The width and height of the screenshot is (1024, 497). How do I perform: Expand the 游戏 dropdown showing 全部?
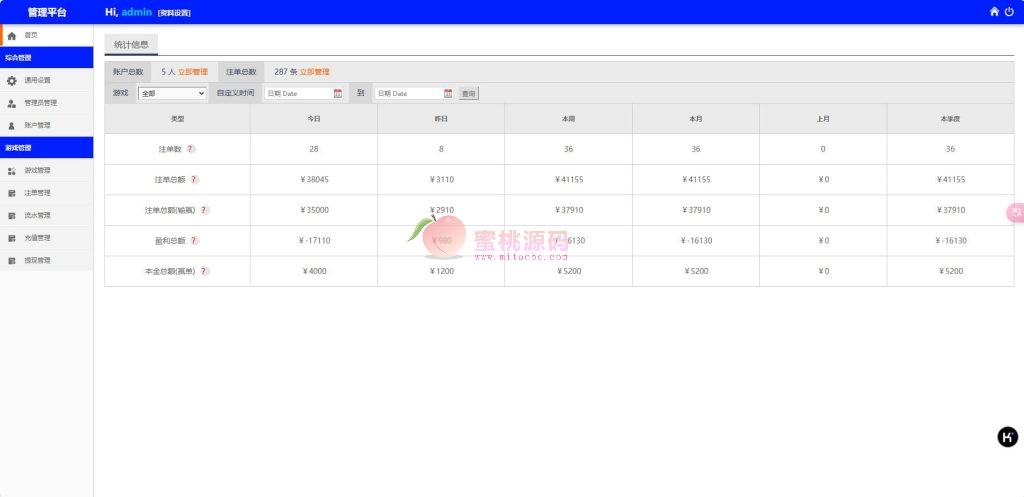172,93
